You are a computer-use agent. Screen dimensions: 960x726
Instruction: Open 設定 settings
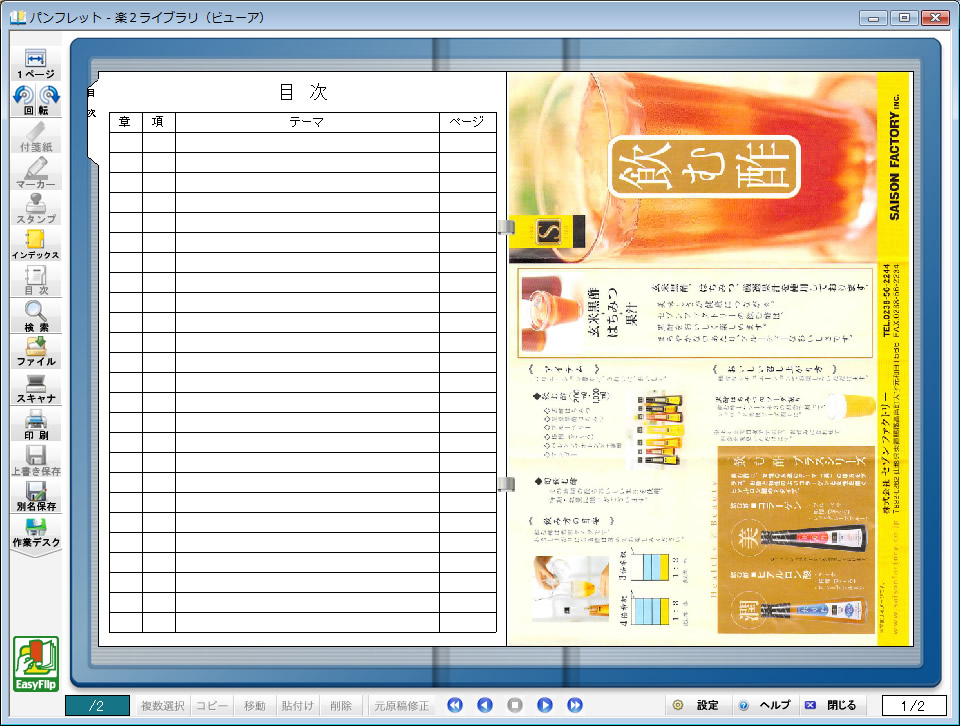click(696, 705)
